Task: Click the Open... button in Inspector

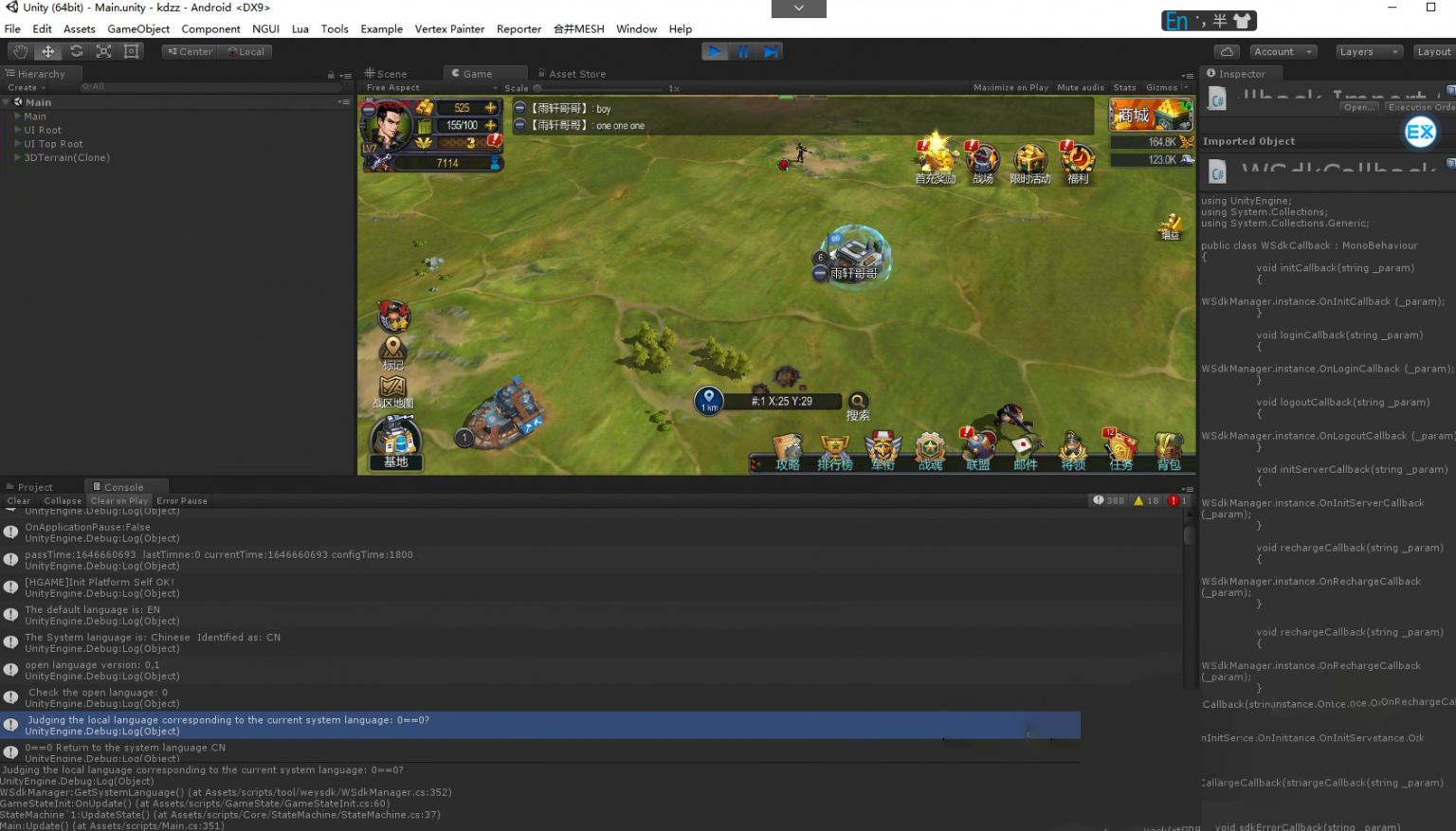Action: (x=1359, y=107)
